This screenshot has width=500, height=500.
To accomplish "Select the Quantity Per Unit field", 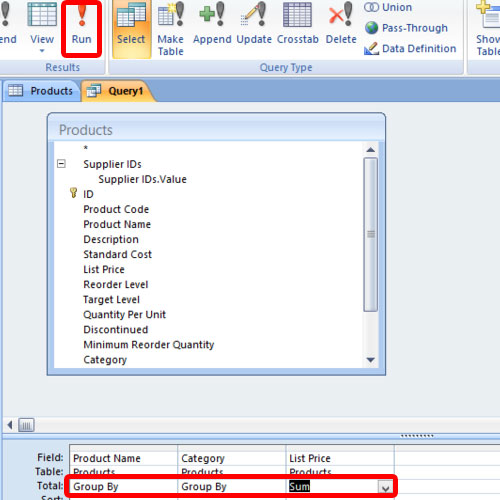I will point(124,314).
